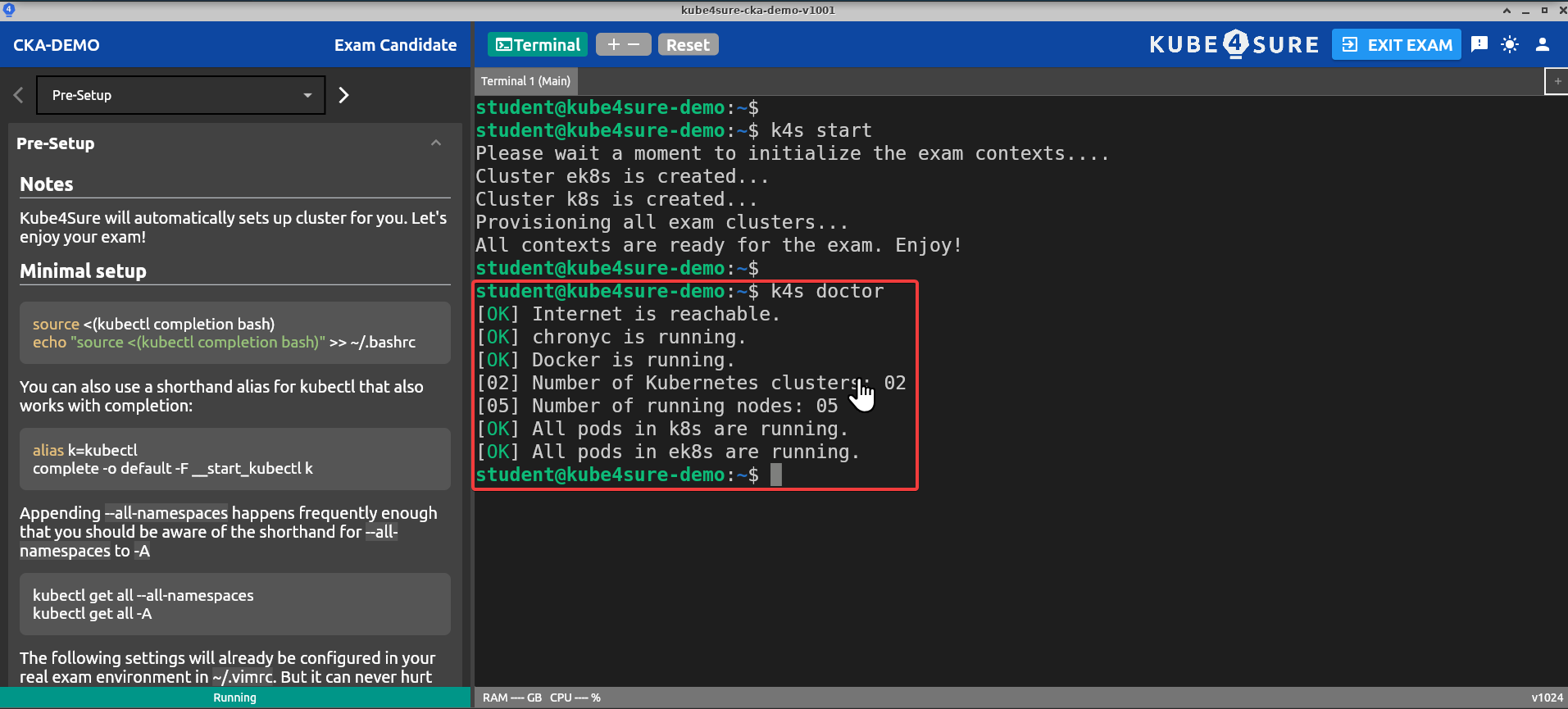Click the window app icon in title bar

click(x=9, y=10)
